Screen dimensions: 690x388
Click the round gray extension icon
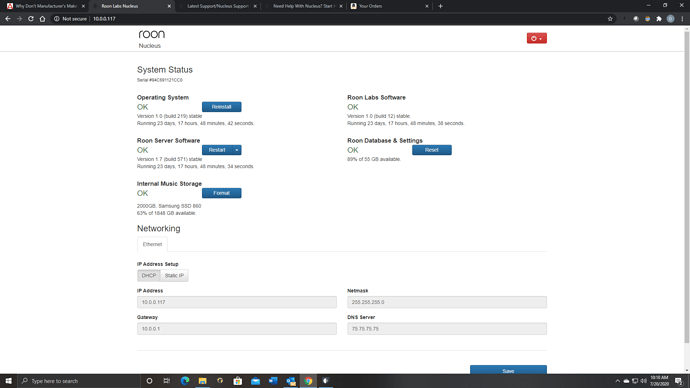tap(636, 19)
